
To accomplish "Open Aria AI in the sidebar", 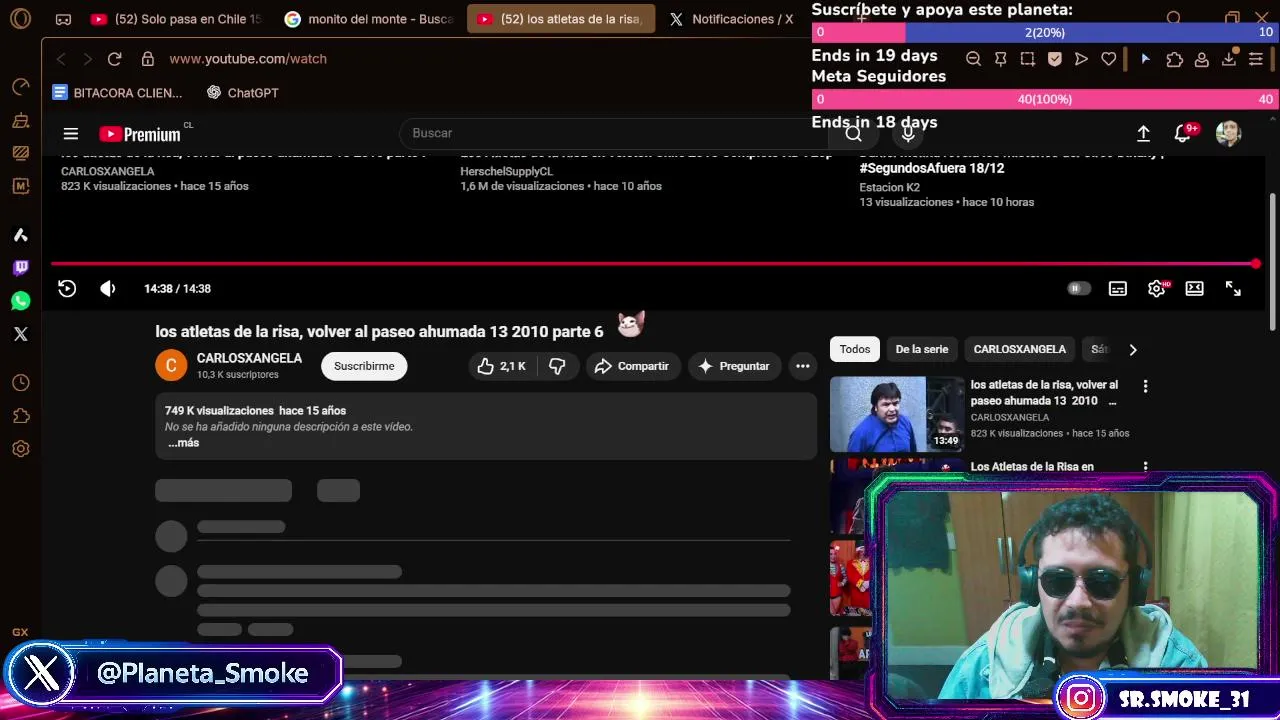I will (x=20, y=235).
